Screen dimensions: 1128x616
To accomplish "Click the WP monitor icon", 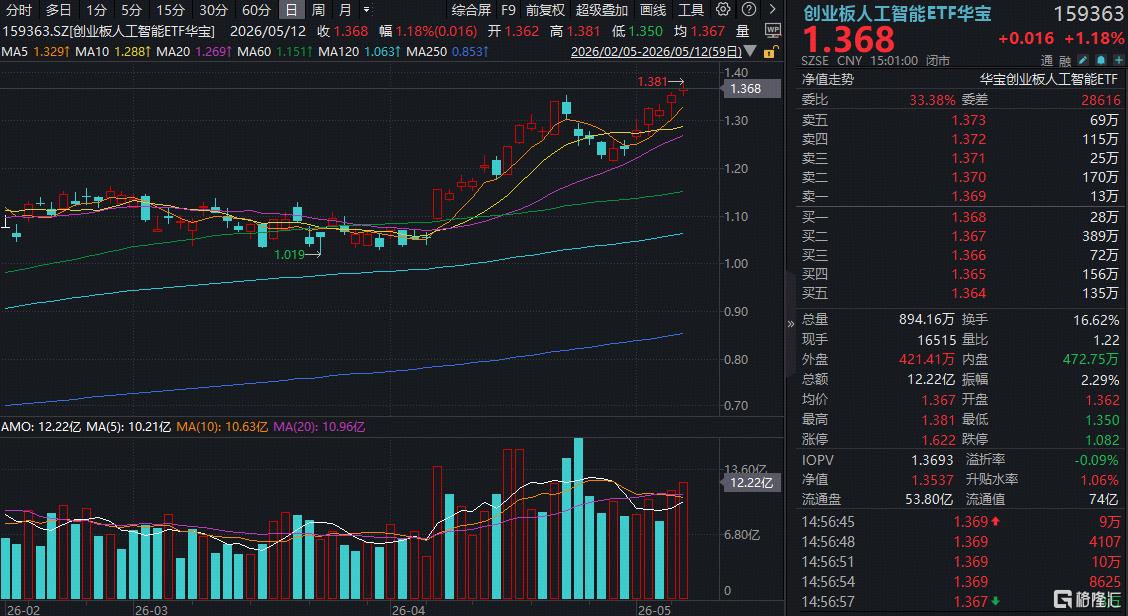I will [773, 32].
